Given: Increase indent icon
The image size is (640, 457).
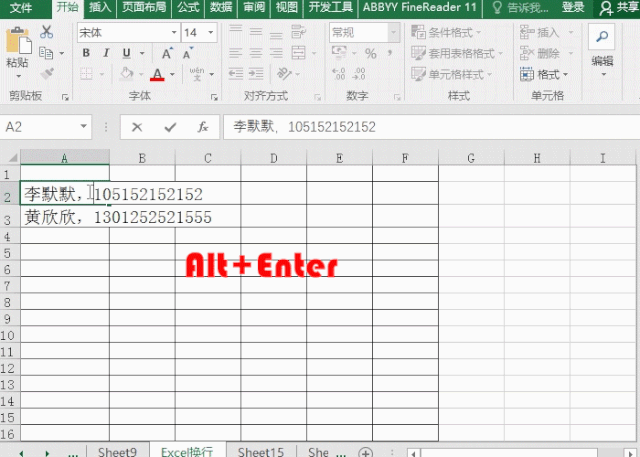Looking at the screenshot, I should pos(256,74).
